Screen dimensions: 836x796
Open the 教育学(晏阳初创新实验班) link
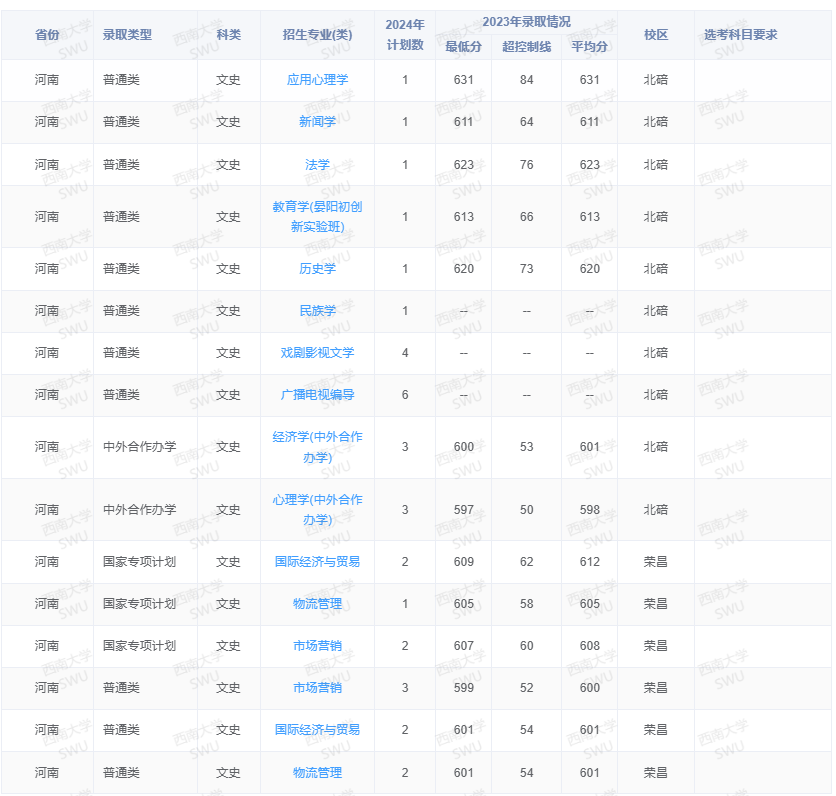coord(318,216)
